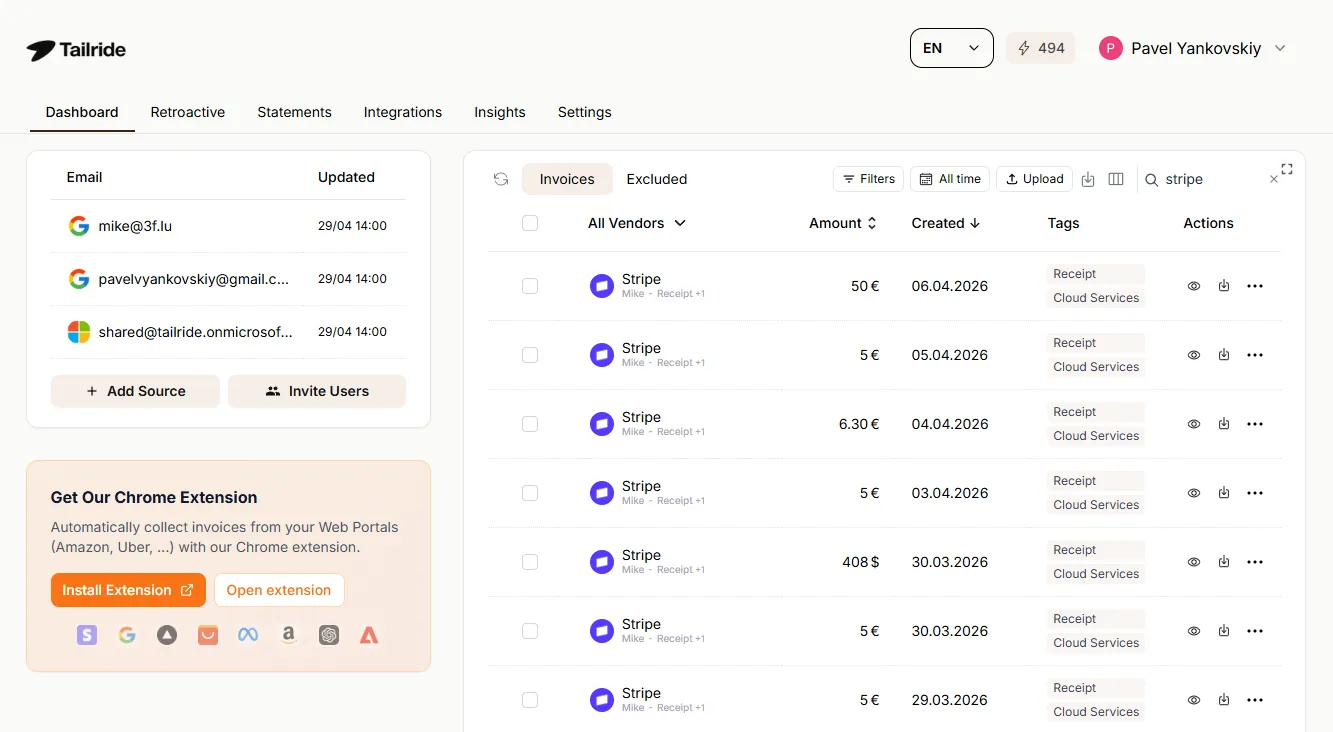Click the OpenAI logo under Chrome Extension
1333x732 pixels.
[x=329, y=635]
